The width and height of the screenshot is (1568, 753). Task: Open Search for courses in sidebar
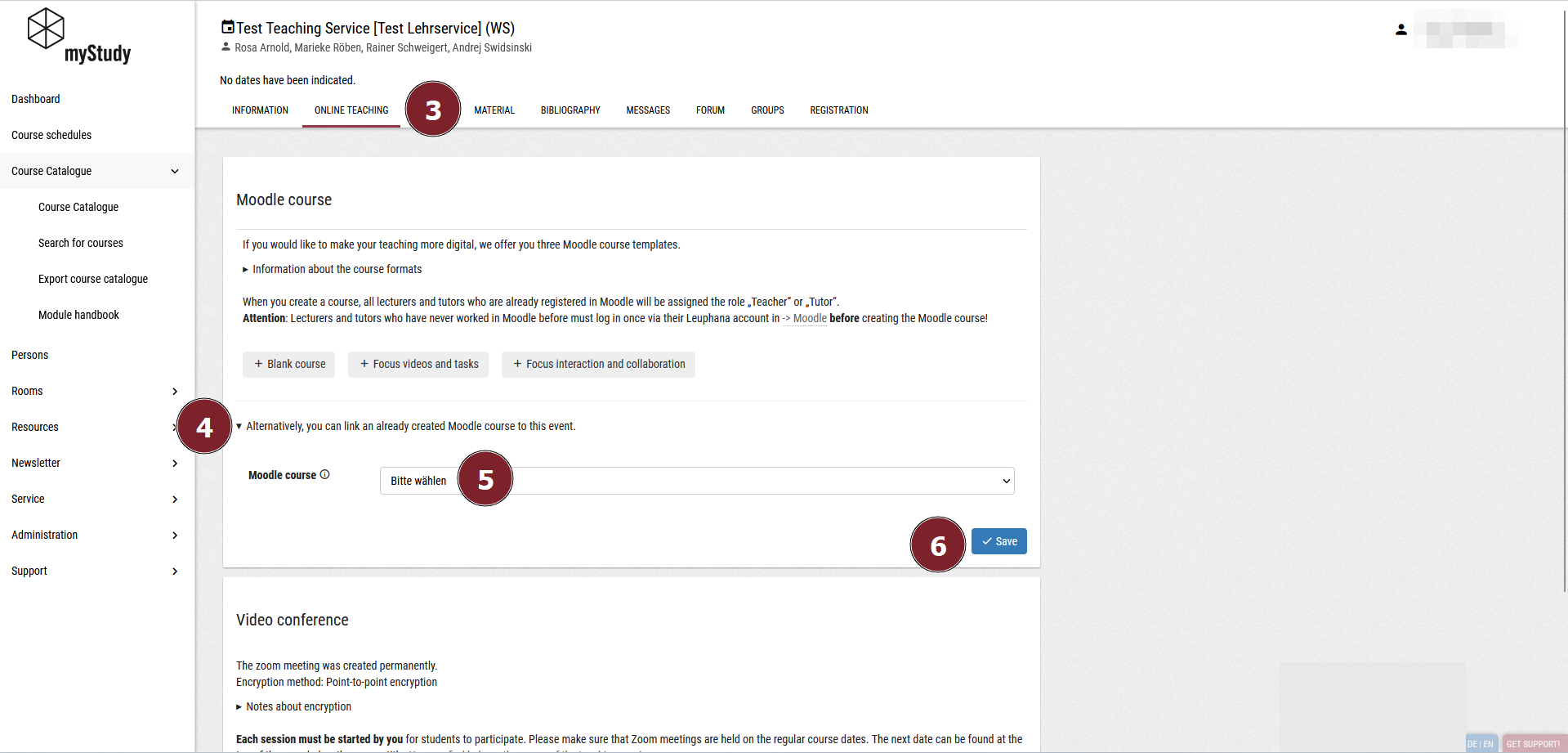tap(81, 243)
